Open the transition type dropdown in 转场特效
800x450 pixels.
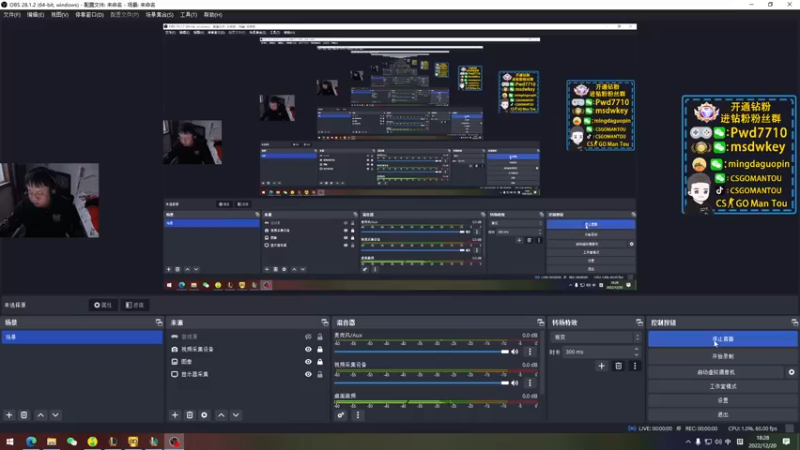tap(596, 337)
